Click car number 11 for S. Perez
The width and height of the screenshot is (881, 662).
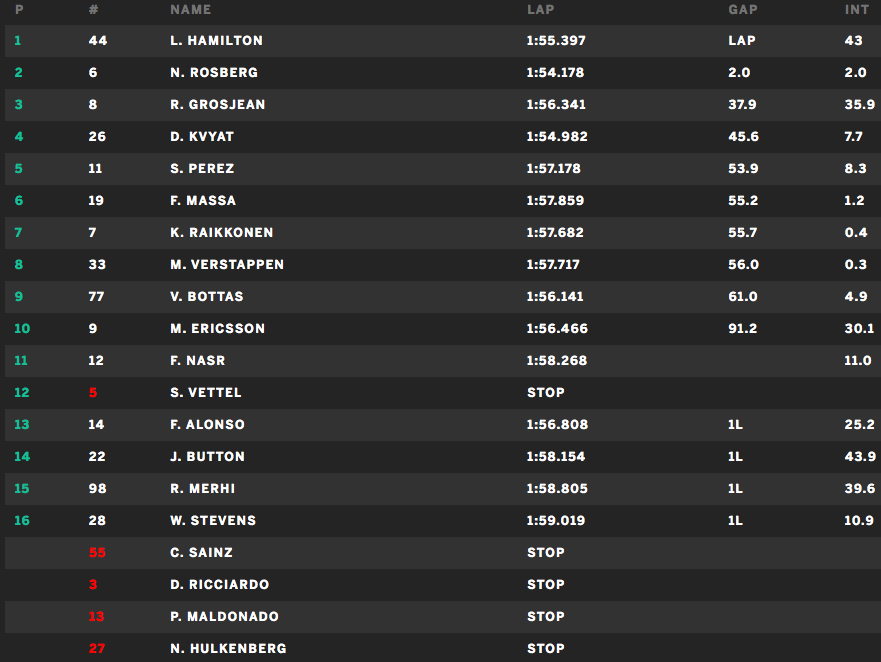(x=96, y=169)
